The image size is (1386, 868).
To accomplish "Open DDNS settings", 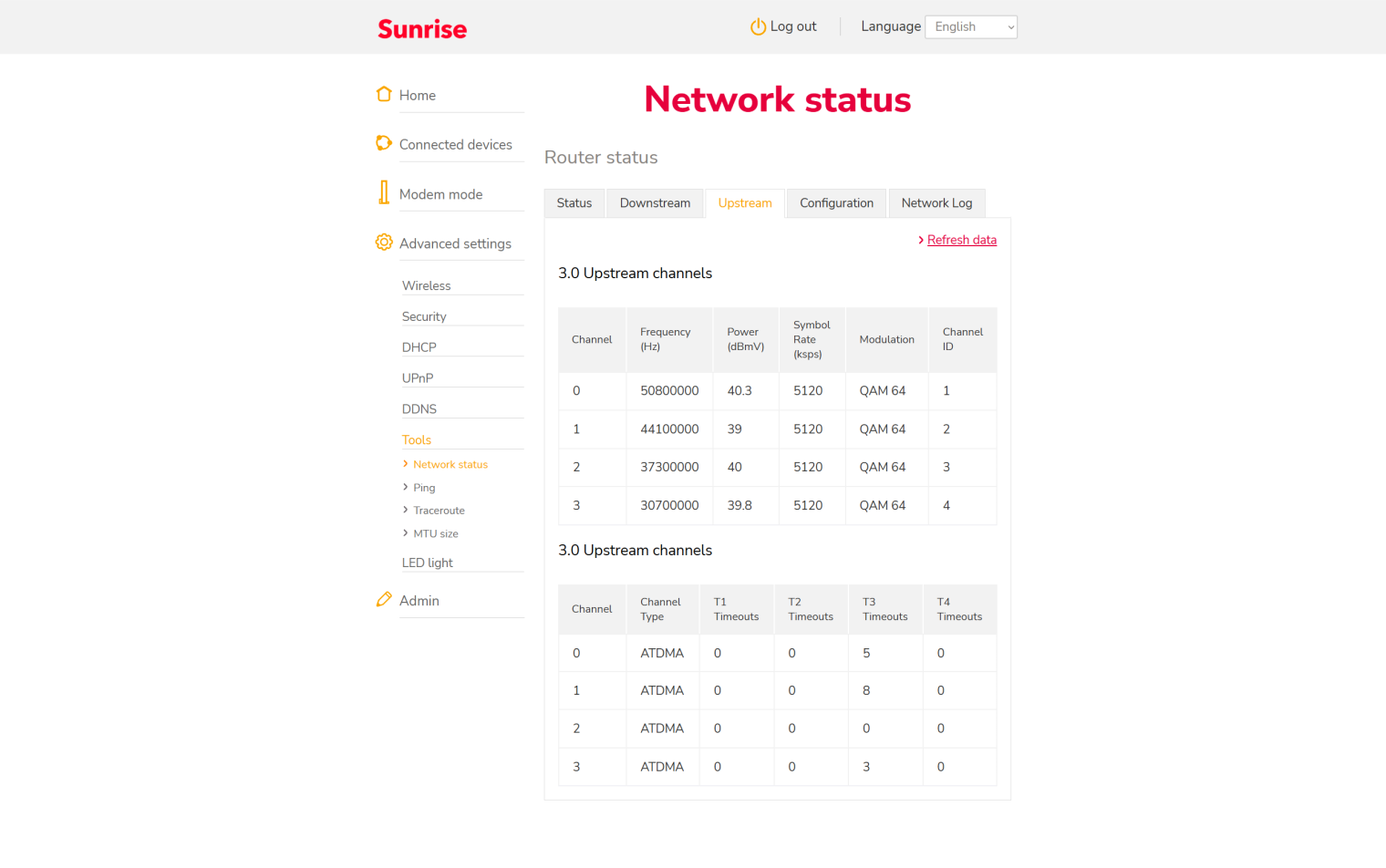I will 419,409.
